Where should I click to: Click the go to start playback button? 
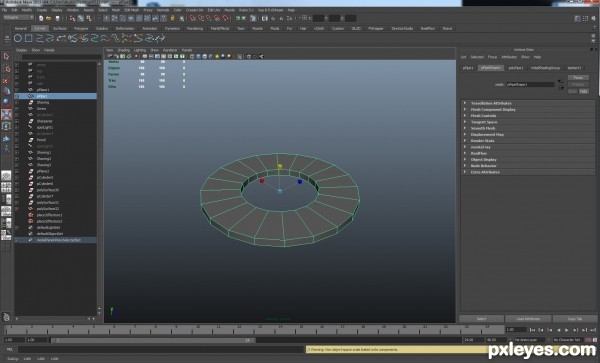point(532,330)
